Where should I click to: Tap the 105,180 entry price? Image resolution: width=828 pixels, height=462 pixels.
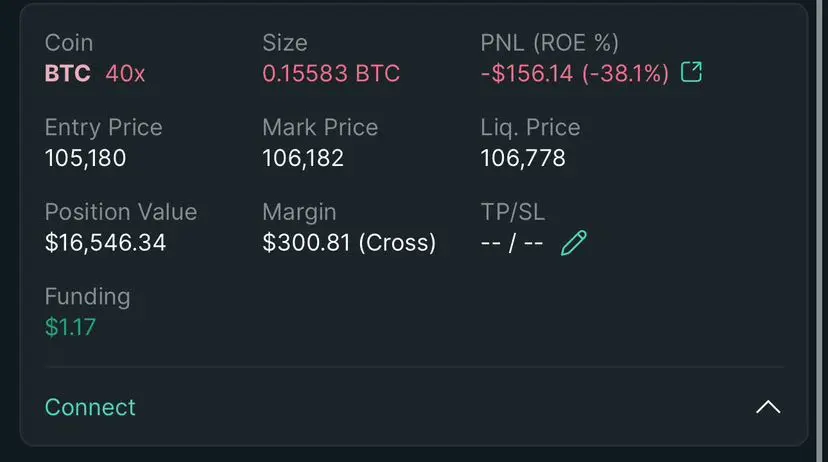point(86,158)
